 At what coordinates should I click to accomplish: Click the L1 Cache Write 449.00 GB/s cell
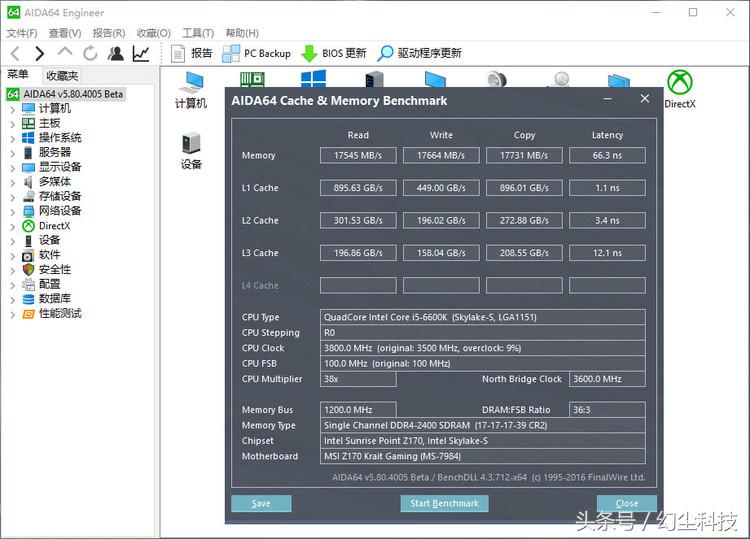point(441,188)
